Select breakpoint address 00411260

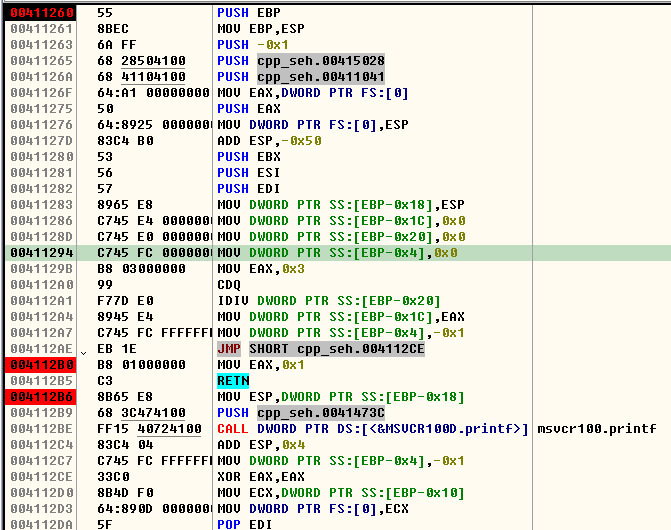(42, 13)
